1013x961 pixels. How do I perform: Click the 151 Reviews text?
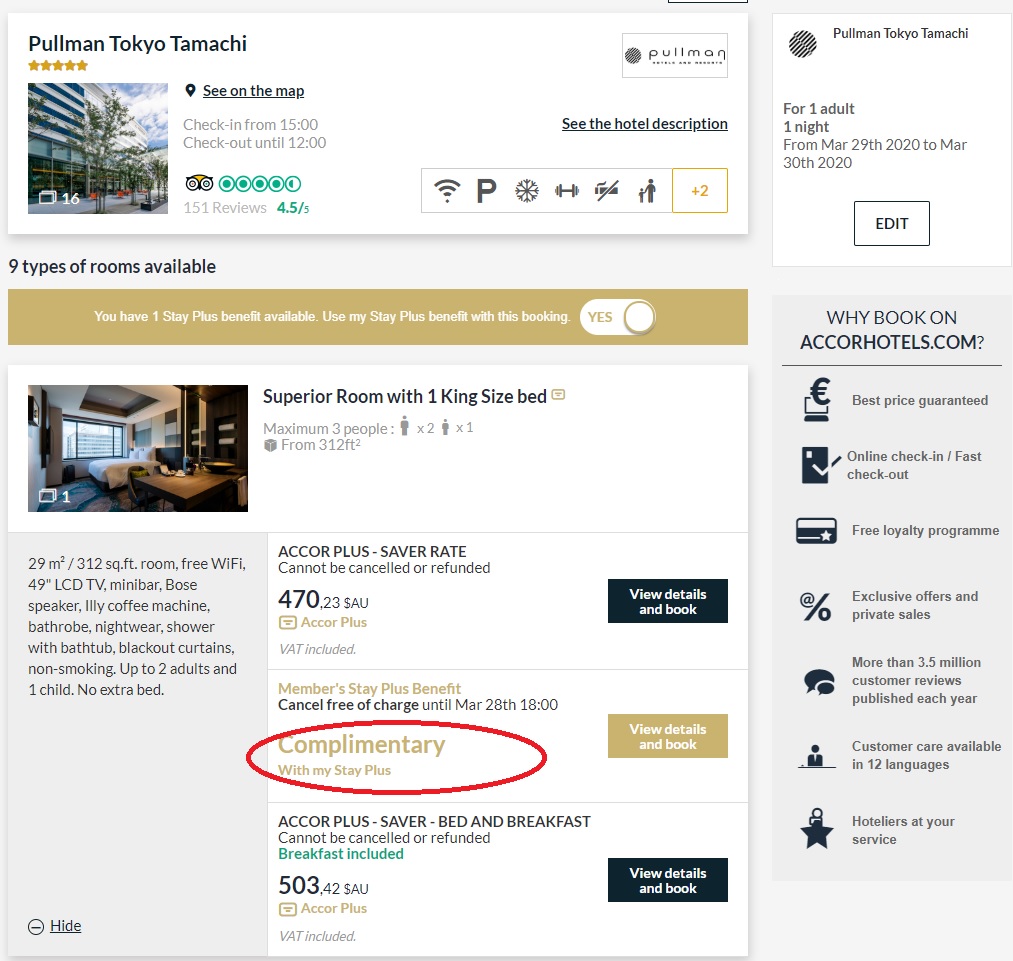tap(225, 208)
